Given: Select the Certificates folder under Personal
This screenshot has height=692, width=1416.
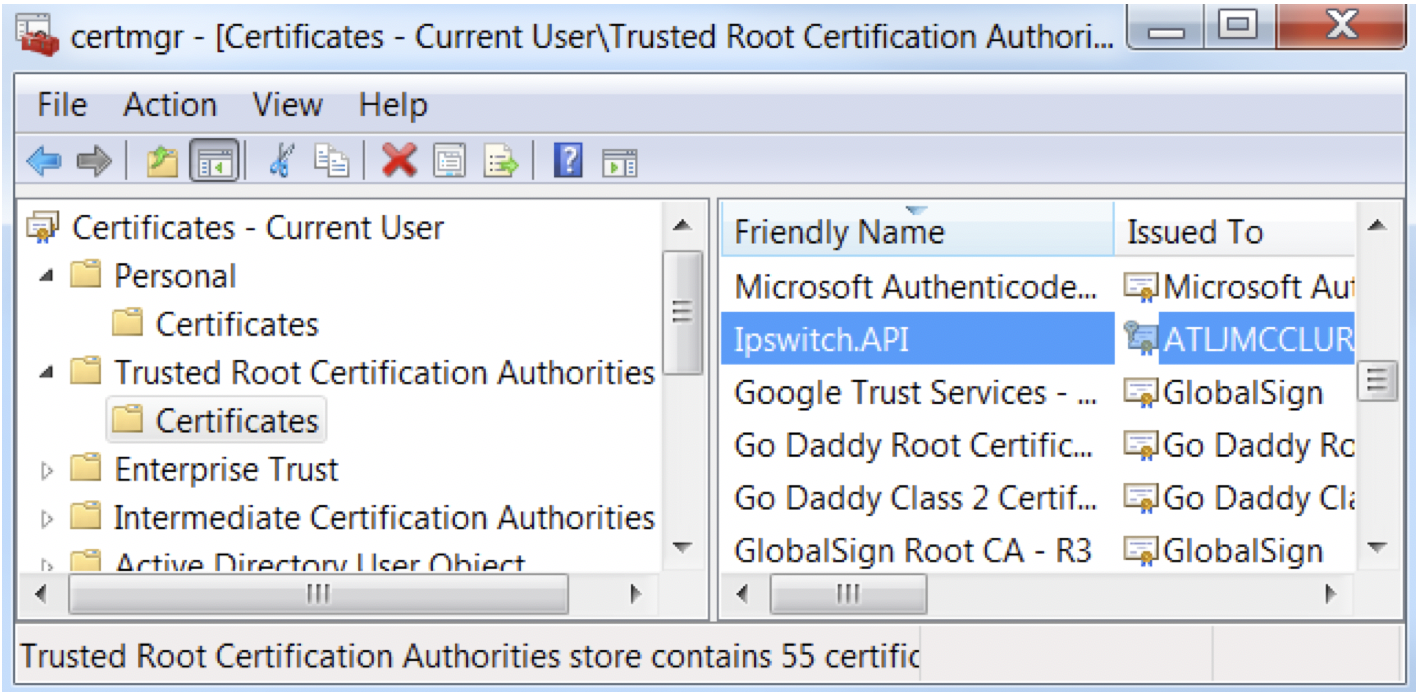Looking at the screenshot, I should [237, 324].
